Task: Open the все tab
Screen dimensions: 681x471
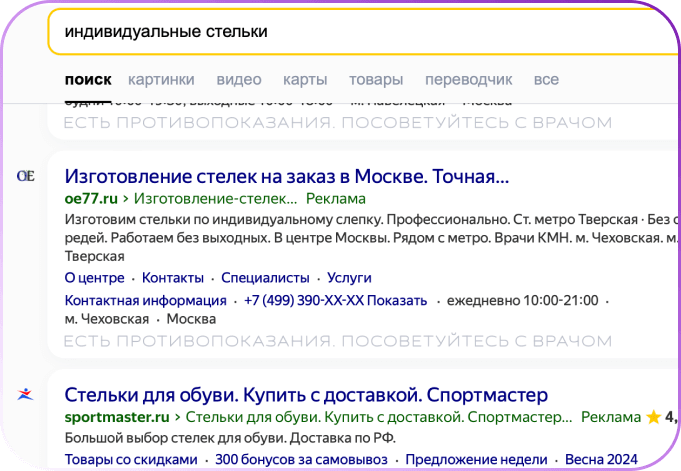Action: pos(546,80)
